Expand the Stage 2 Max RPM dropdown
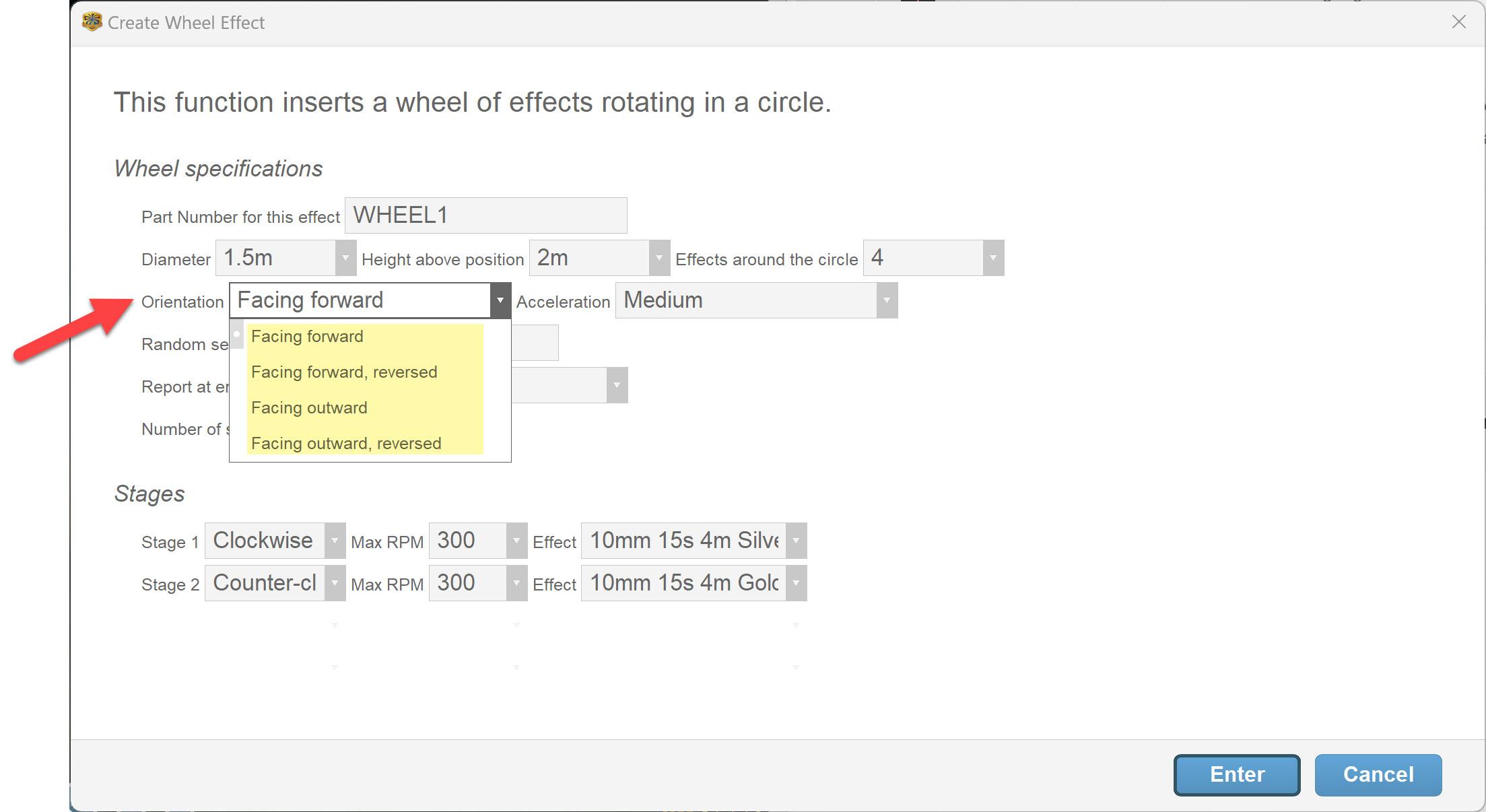 point(516,583)
